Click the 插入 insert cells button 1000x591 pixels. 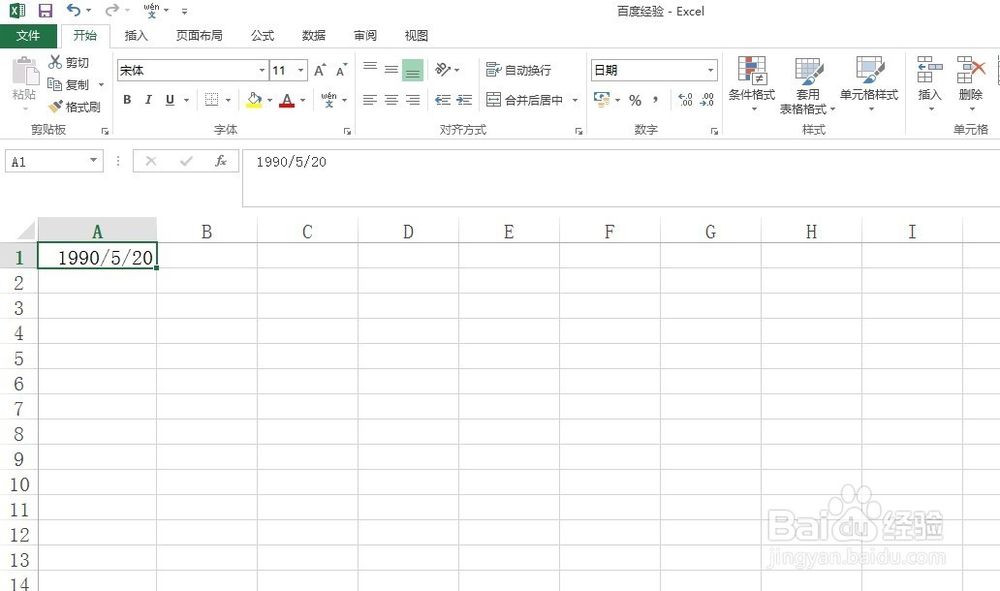pos(929,83)
